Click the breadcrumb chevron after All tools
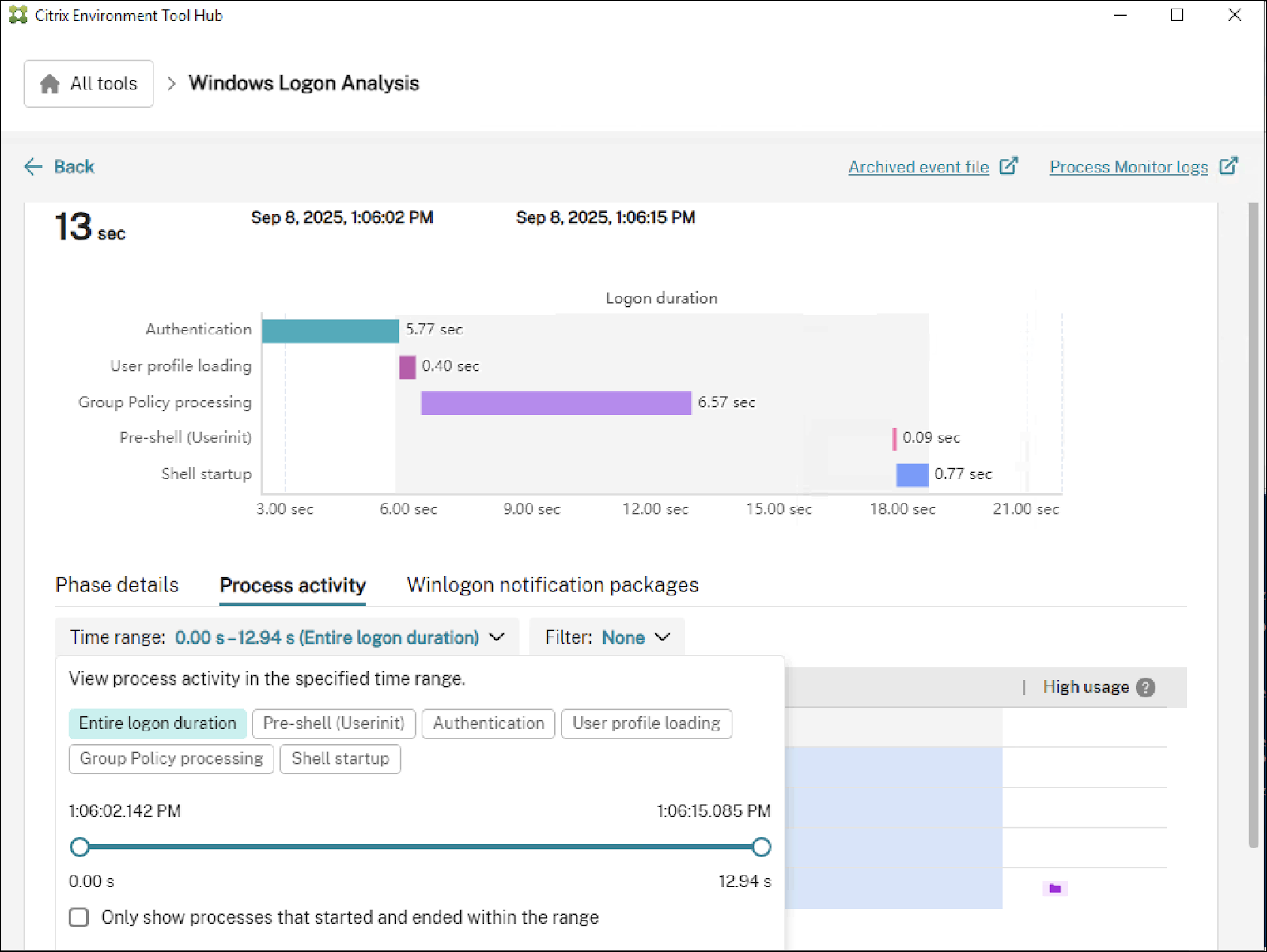This screenshot has height=952, width=1267. tap(171, 84)
